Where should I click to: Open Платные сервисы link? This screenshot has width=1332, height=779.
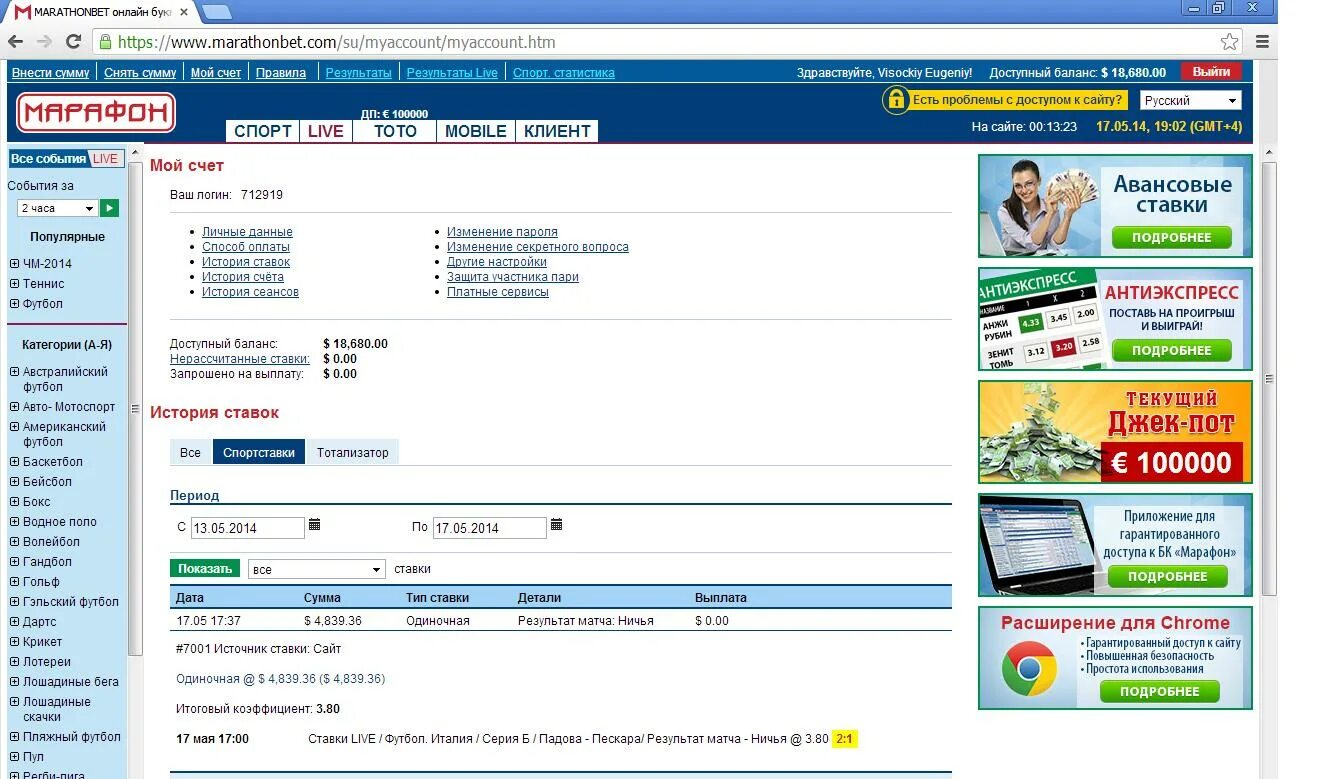point(498,292)
